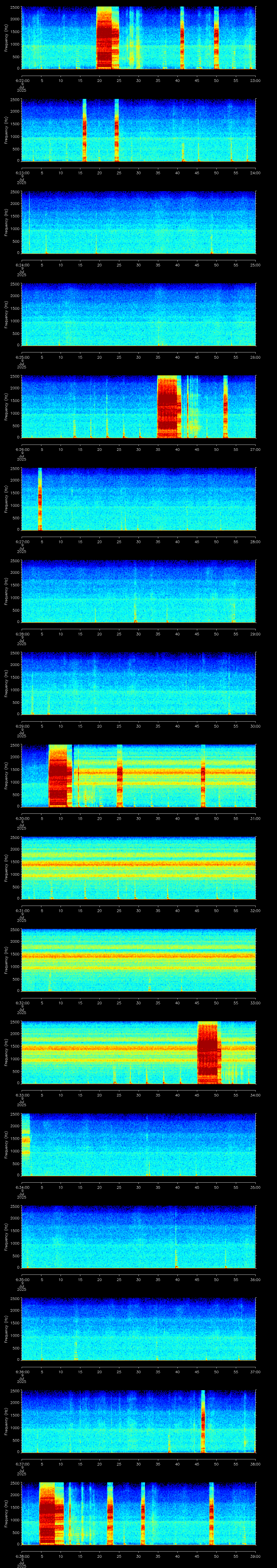Screen dimensions: 277x1568
Task: Click the spectrogram starting at 6:23:00
Action: [138, 130]
